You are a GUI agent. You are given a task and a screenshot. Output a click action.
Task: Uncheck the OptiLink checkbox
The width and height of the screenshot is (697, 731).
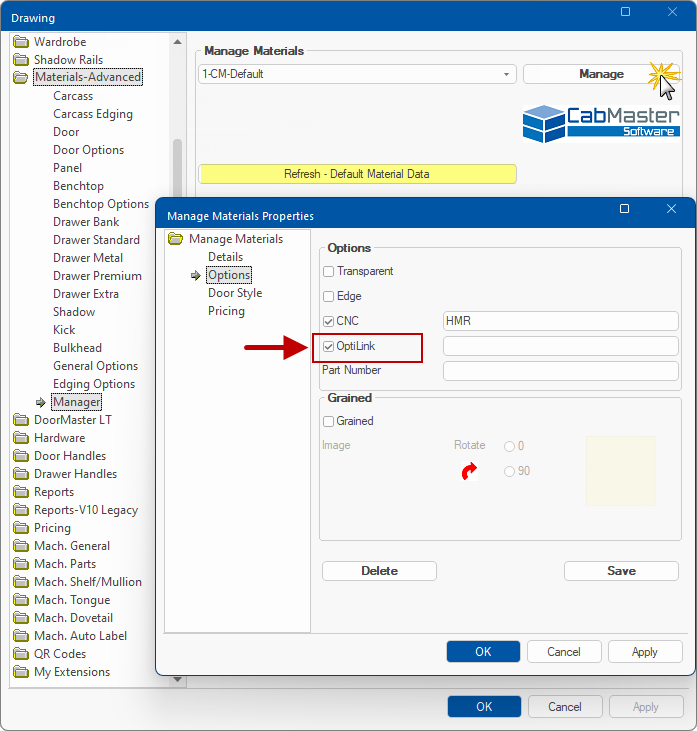(329, 346)
